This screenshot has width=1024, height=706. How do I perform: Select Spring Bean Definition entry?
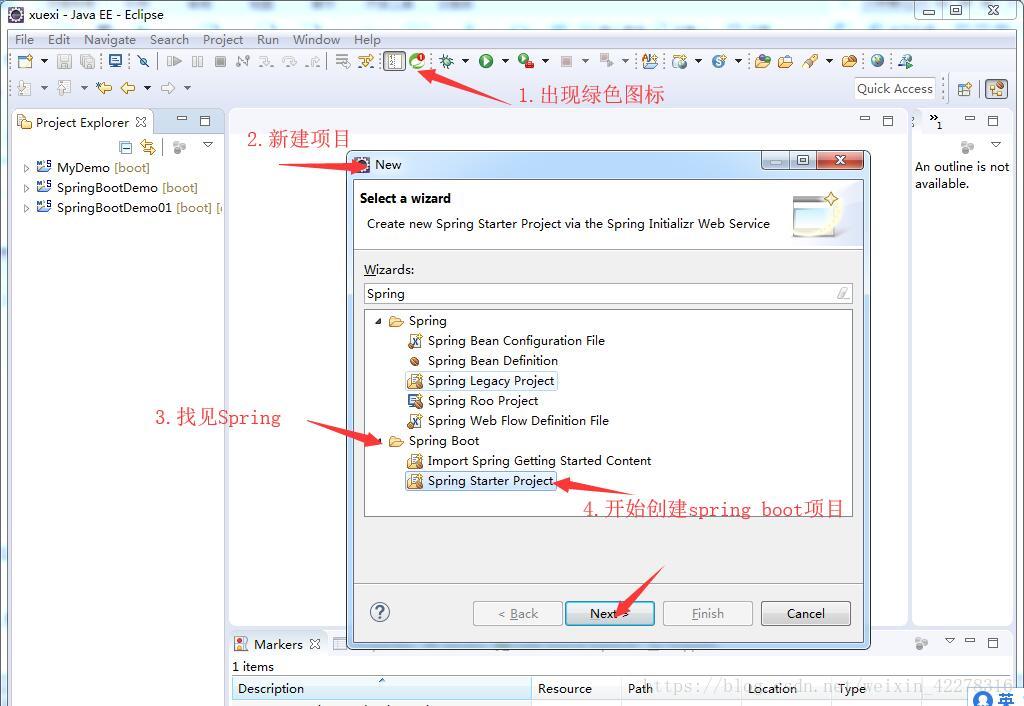point(483,361)
